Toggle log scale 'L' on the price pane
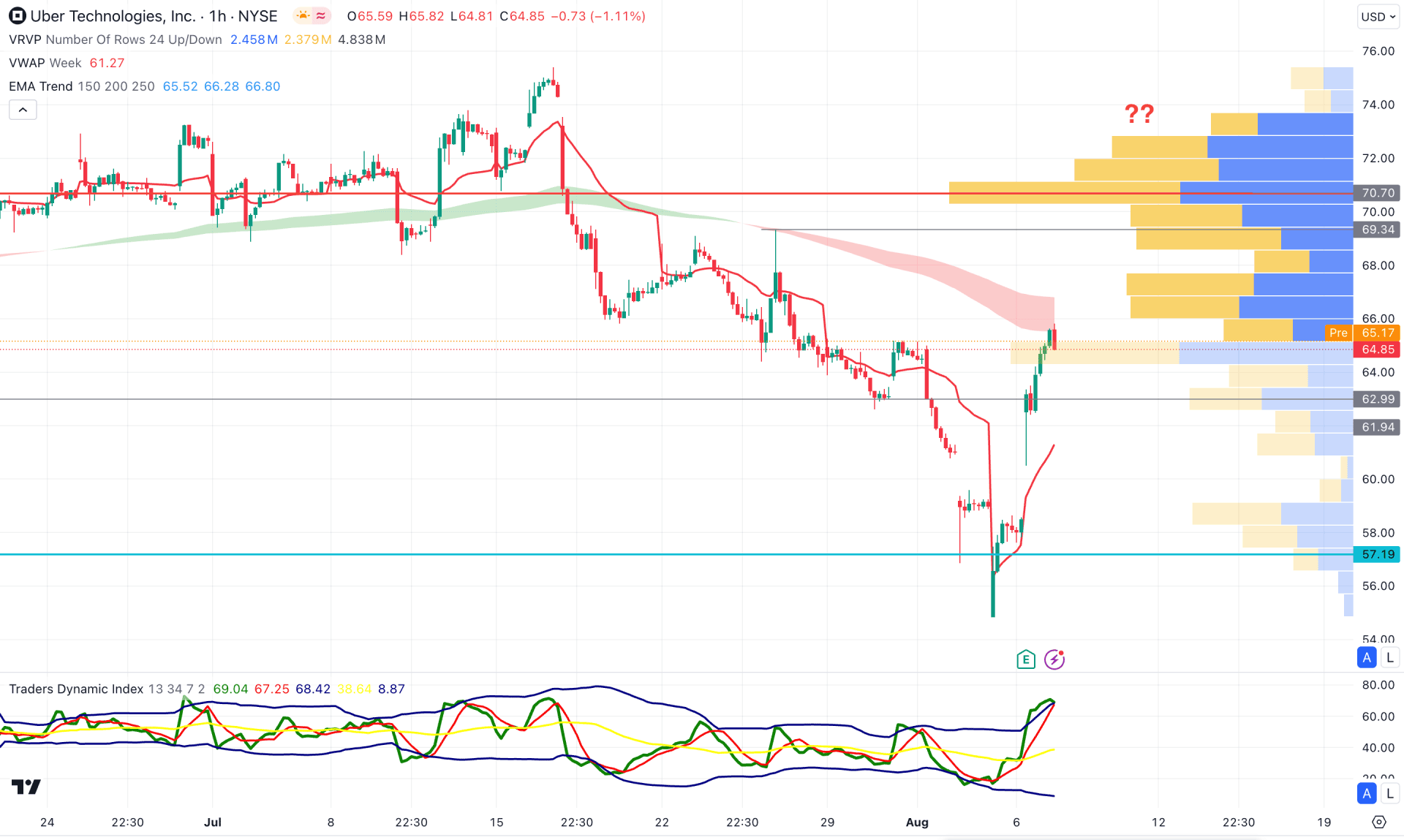This screenshot has height=840, width=1404. pyautogui.click(x=1389, y=657)
